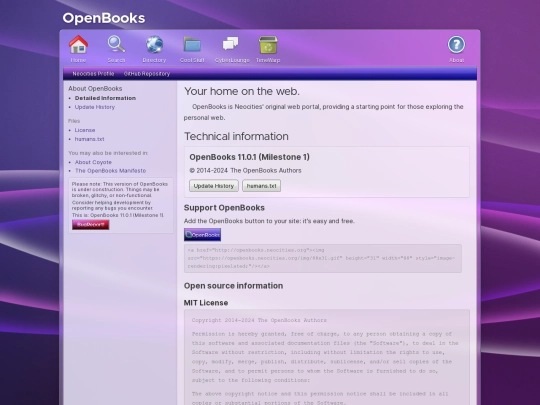Click the 'Open source information' heading
The width and height of the screenshot is (540, 405).
click(x=233, y=286)
